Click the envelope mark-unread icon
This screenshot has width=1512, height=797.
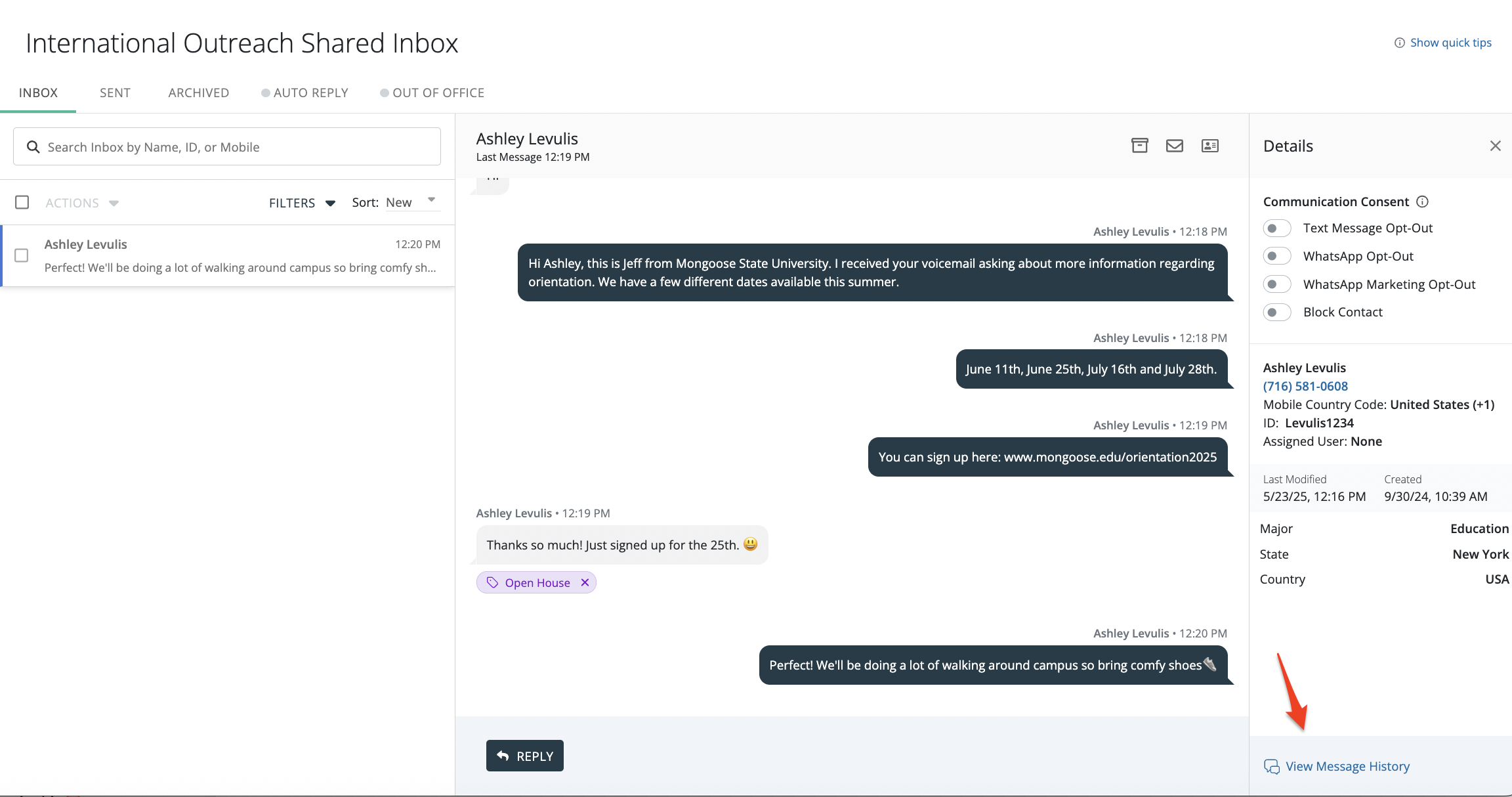[x=1175, y=146]
